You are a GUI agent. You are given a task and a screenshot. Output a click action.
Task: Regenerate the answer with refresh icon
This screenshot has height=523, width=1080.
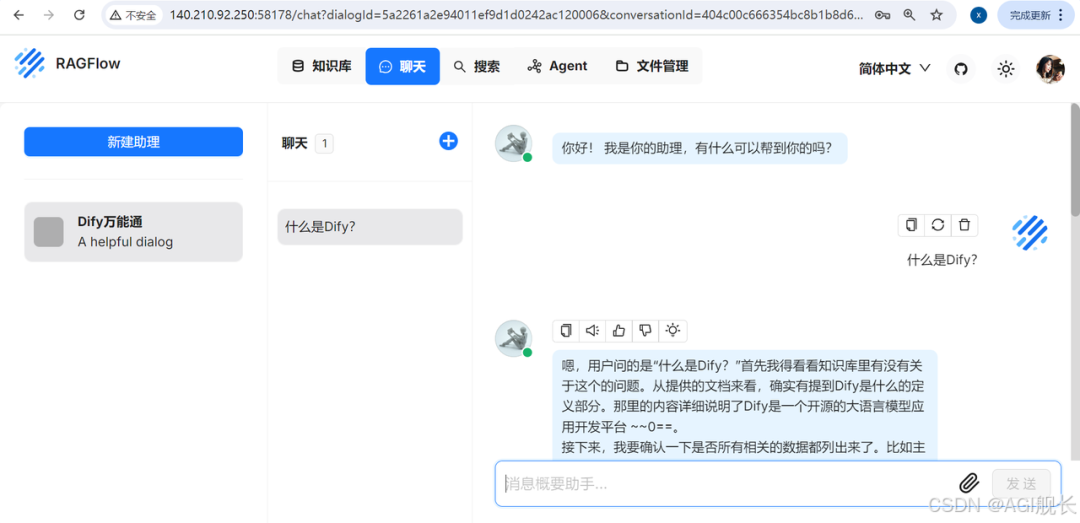tap(937, 225)
